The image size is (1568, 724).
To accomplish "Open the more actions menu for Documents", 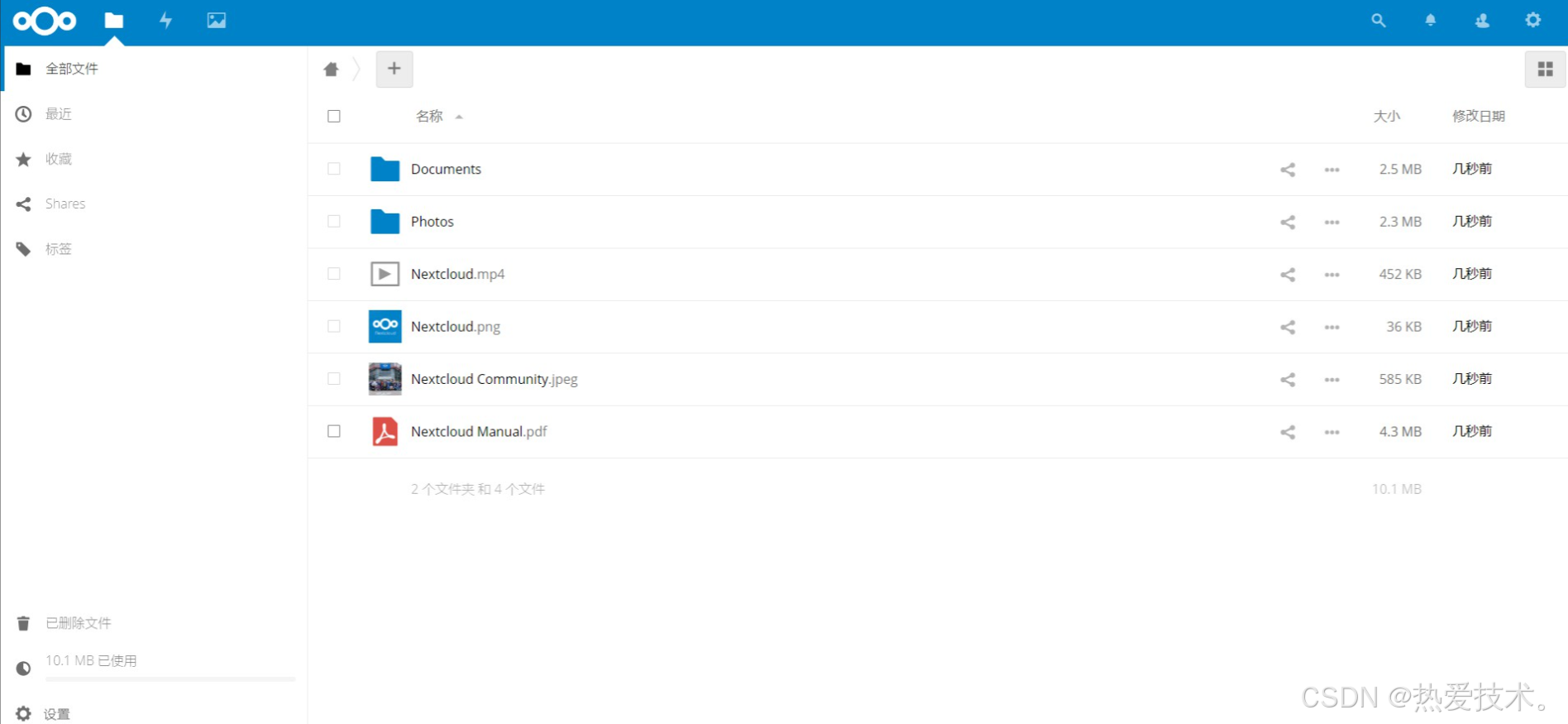I will tap(1331, 170).
